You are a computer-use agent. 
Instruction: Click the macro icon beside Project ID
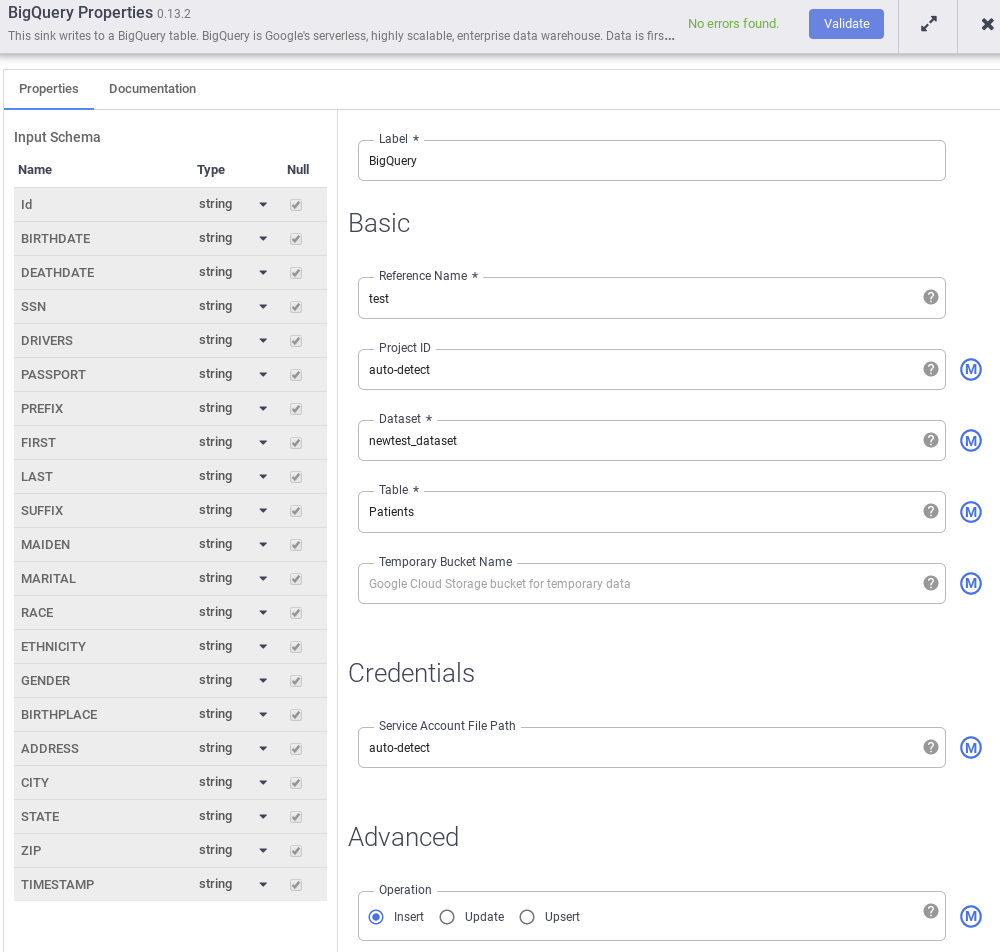pos(970,370)
